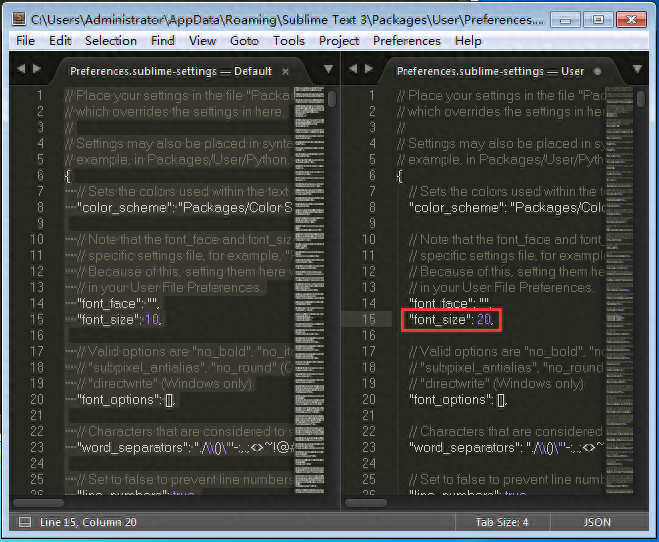This screenshot has width=659, height=542.
Task: Click the right pane minimap
Action: (x=619, y=290)
